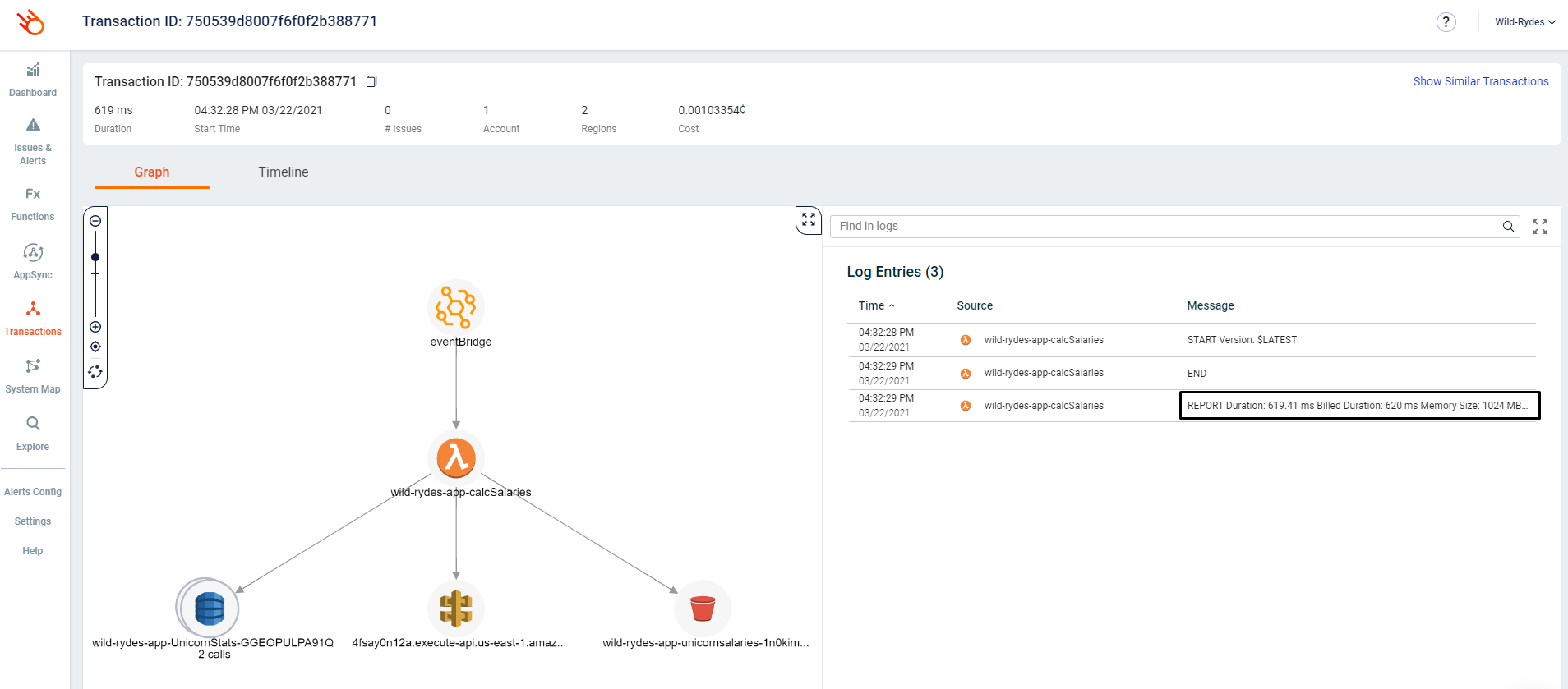The height and width of the screenshot is (689, 1568).
Task: Click 619 ms duration value
Action: (x=113, y=110)
